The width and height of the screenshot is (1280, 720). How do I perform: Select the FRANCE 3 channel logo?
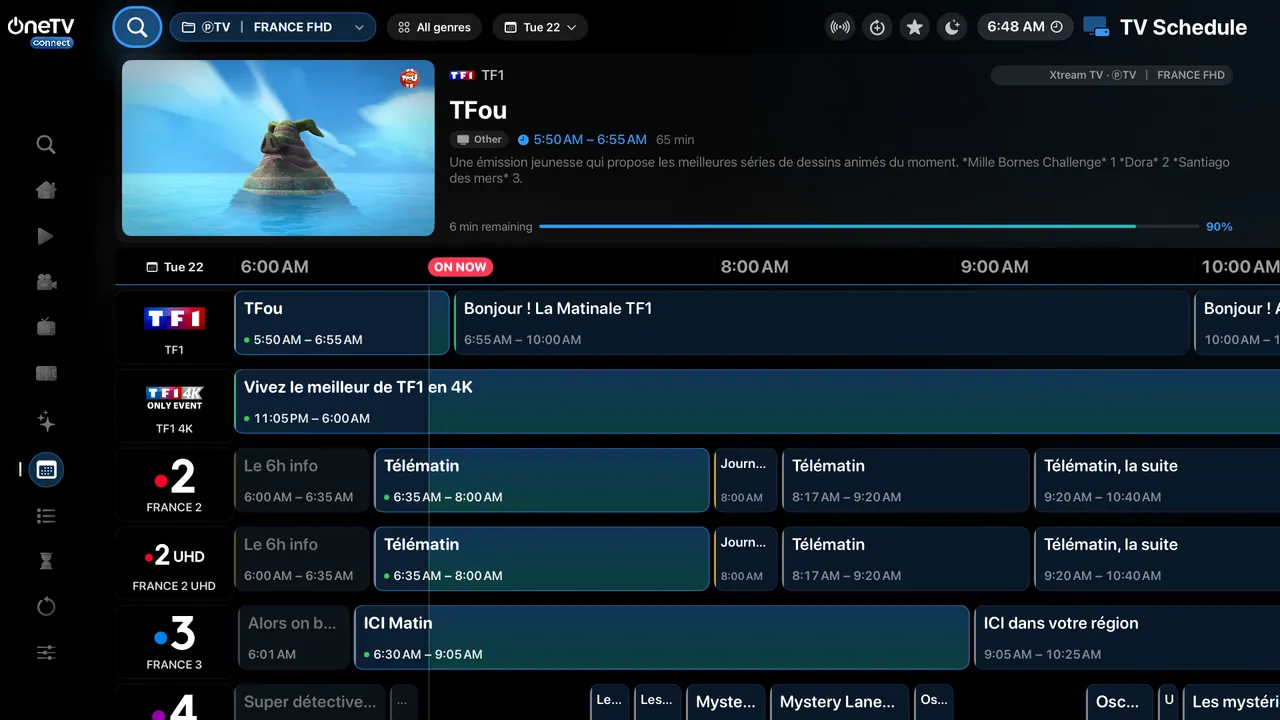[174, 641]
